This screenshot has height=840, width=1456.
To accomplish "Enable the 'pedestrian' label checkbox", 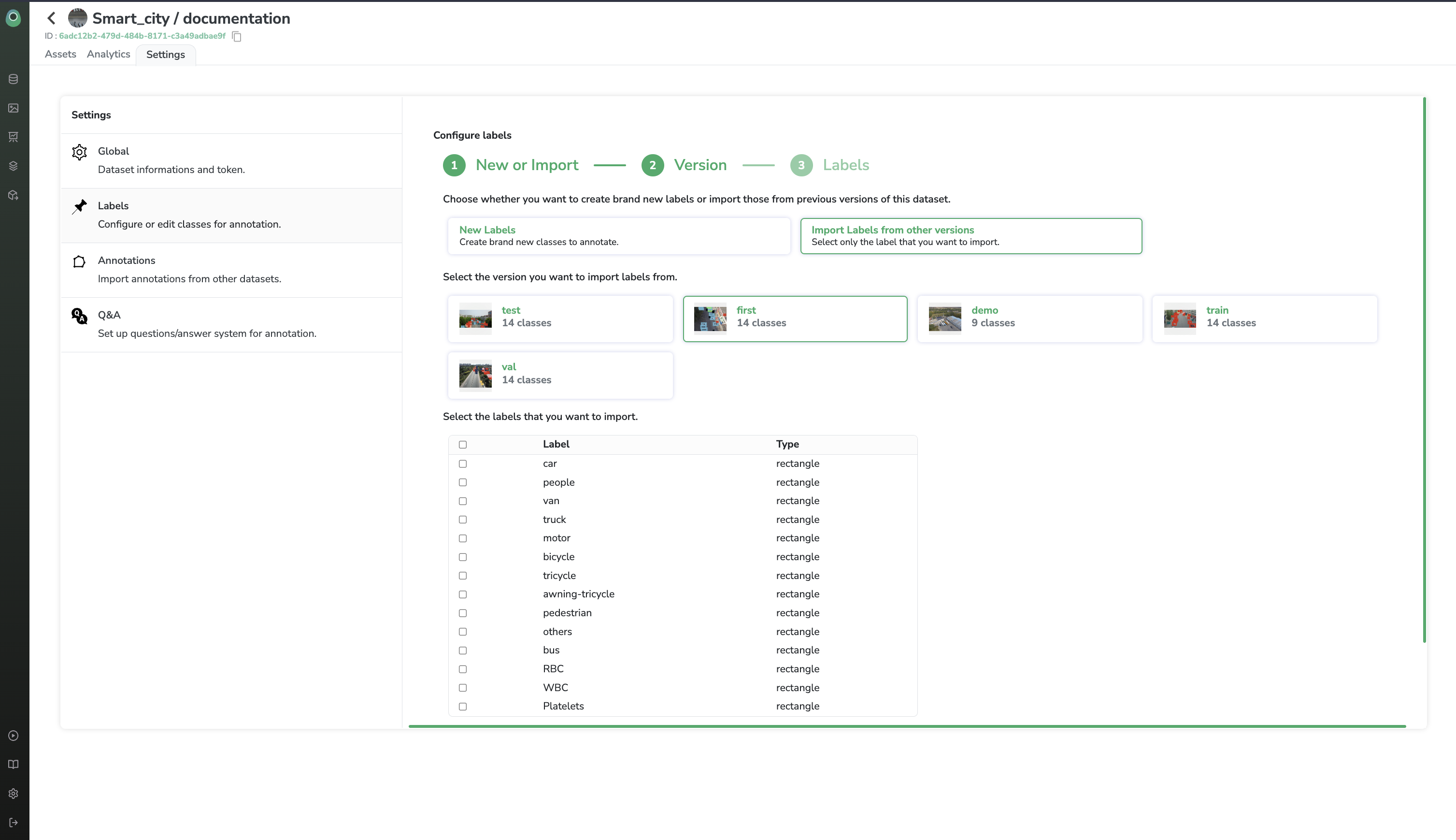I will coord(462,613).
